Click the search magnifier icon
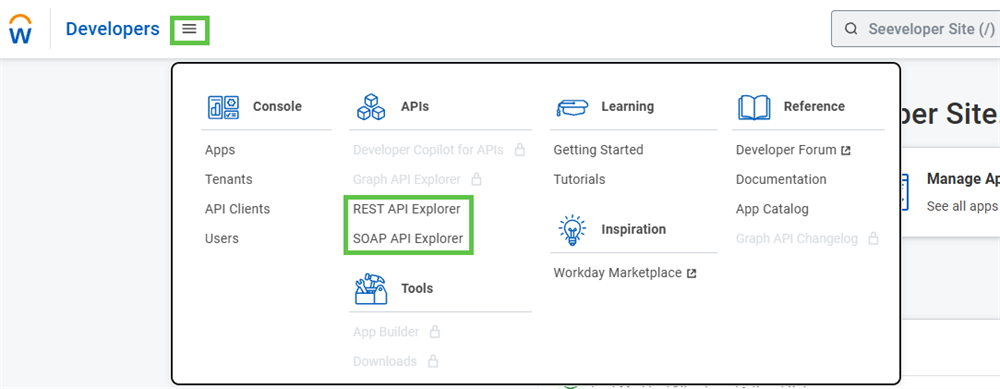The width and height of the screenshot is (1000, 389). [851, 29]
